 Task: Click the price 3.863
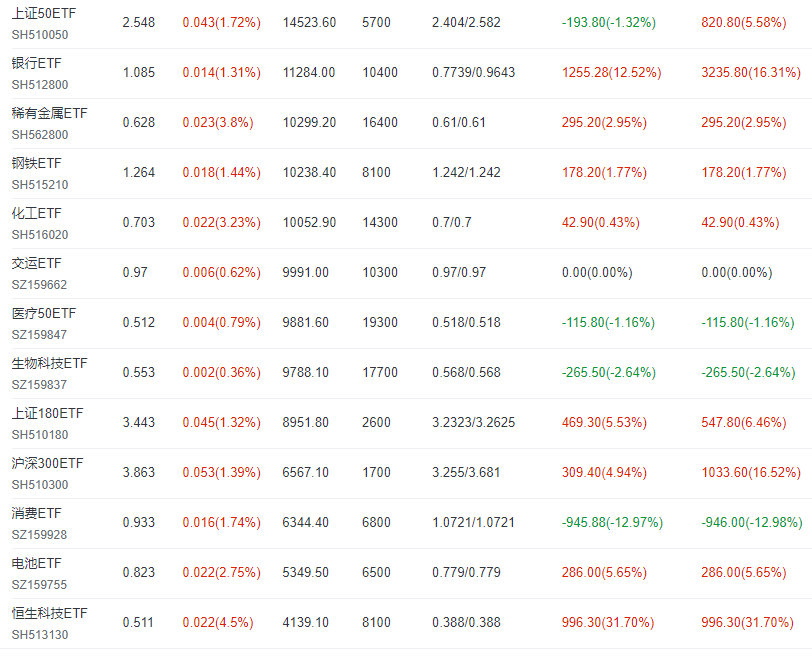tap(139, 473)
